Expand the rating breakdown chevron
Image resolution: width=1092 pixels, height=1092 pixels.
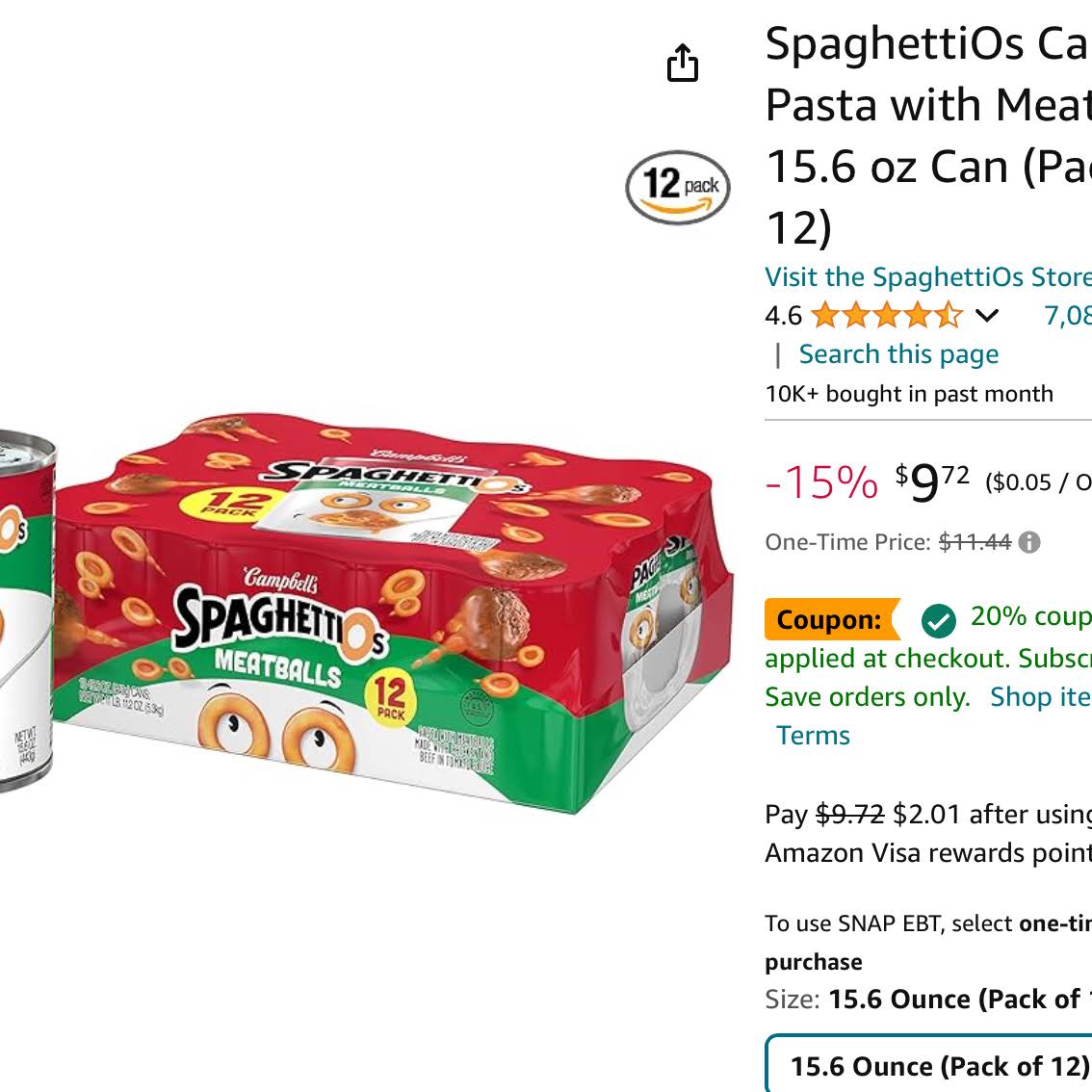[986, 316]
